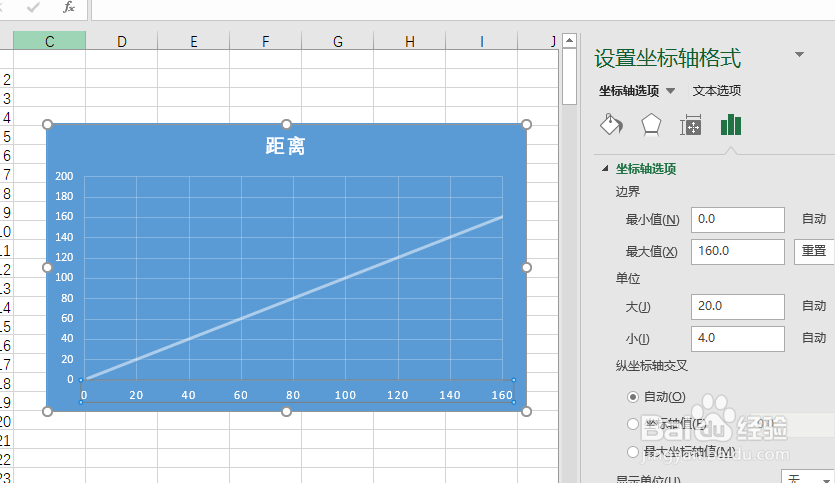Click the 小 minor unit input field

pos(738,339)
